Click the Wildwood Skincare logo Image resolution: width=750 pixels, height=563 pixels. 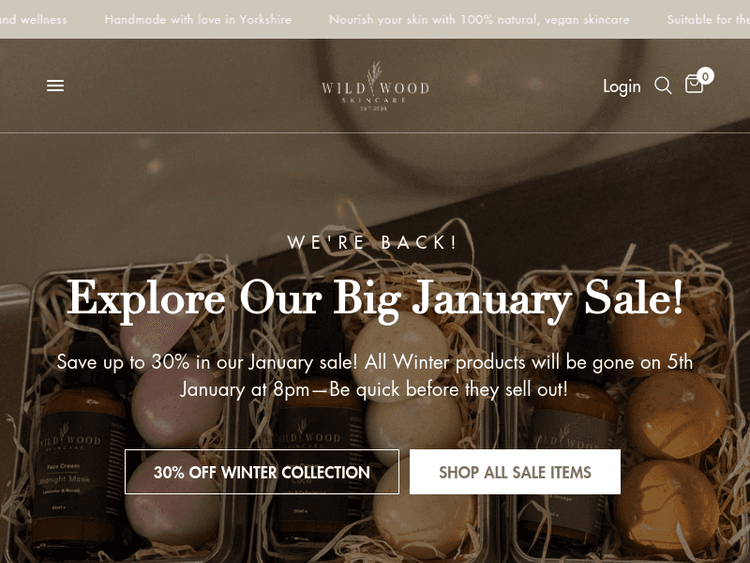click(x=375, y=87)
